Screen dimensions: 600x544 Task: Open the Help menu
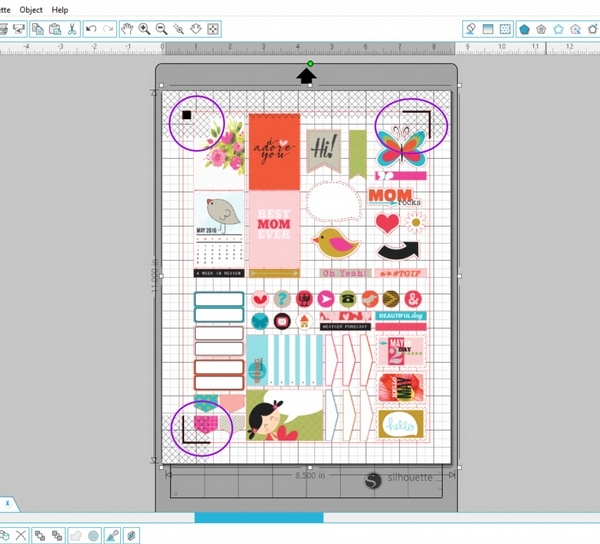60,10
